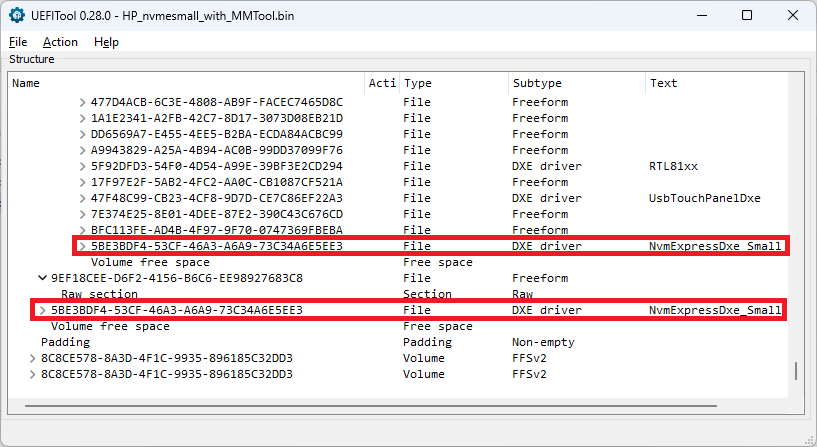This screenshot has height=447, width=817.
Task: Close the UEFITool window
Action: click(791, 16)
